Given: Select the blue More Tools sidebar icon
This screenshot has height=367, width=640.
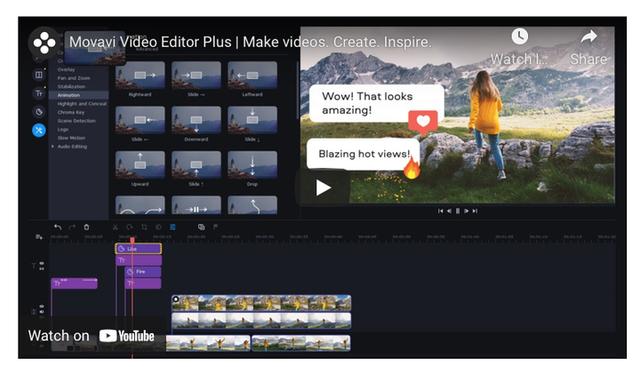Looking at the screenshot, I should coord(39,131).
